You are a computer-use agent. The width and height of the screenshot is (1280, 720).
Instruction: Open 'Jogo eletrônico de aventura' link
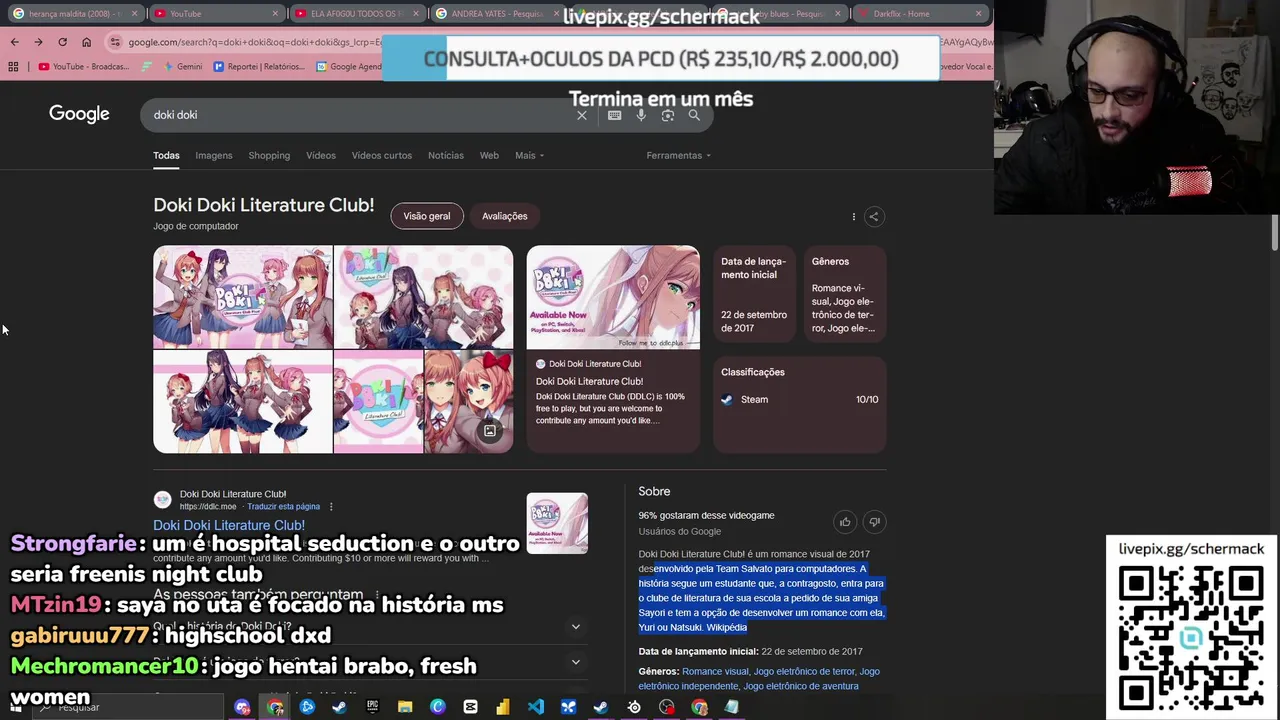point(801,686)
